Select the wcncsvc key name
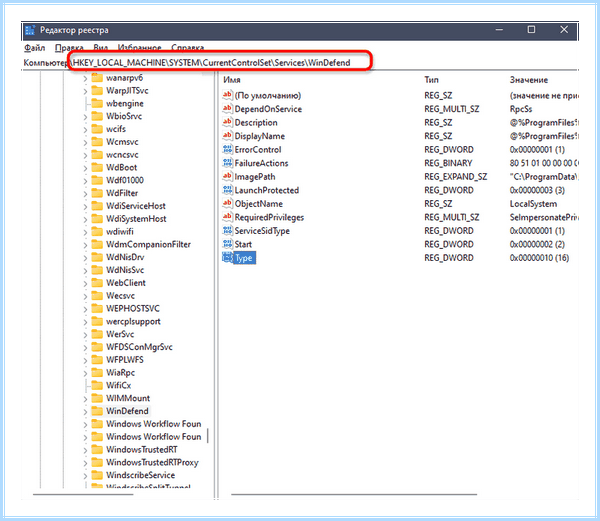 pyautogui.click(x=122, y=155)
